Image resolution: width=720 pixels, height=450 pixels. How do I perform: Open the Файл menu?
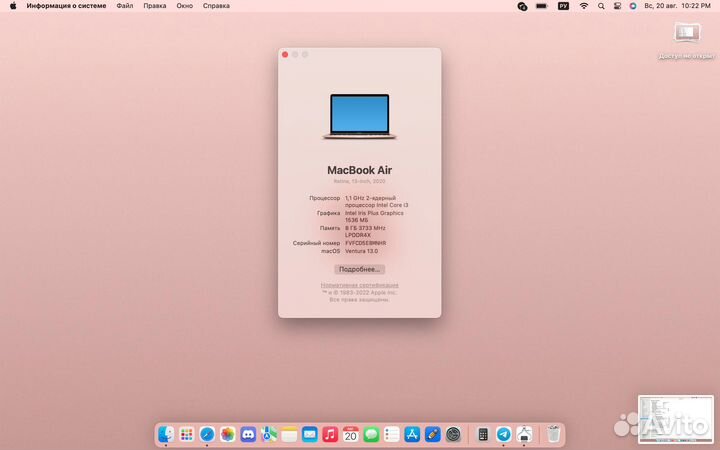[124, 6]
